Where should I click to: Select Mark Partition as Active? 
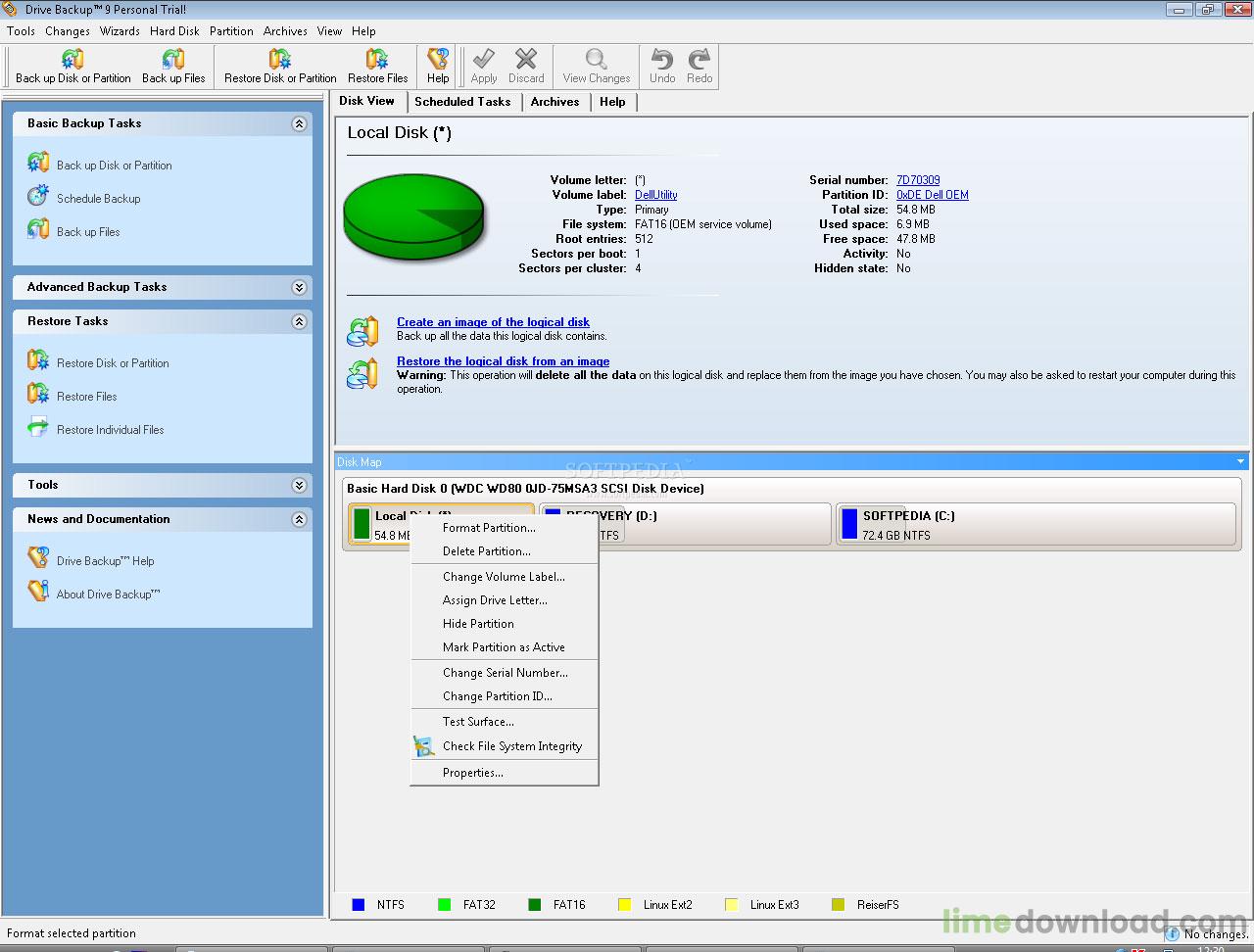504,647
